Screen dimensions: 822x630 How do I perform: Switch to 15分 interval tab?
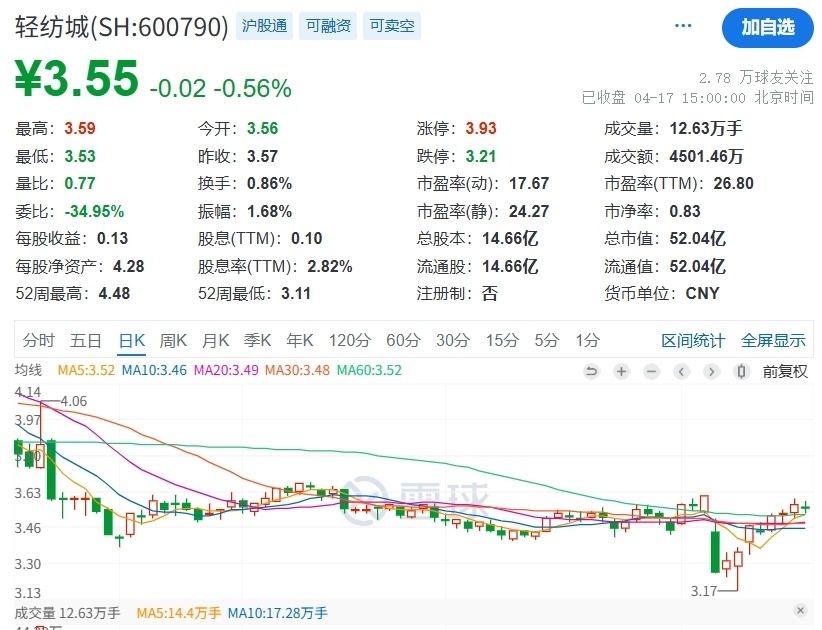[502, 341]
